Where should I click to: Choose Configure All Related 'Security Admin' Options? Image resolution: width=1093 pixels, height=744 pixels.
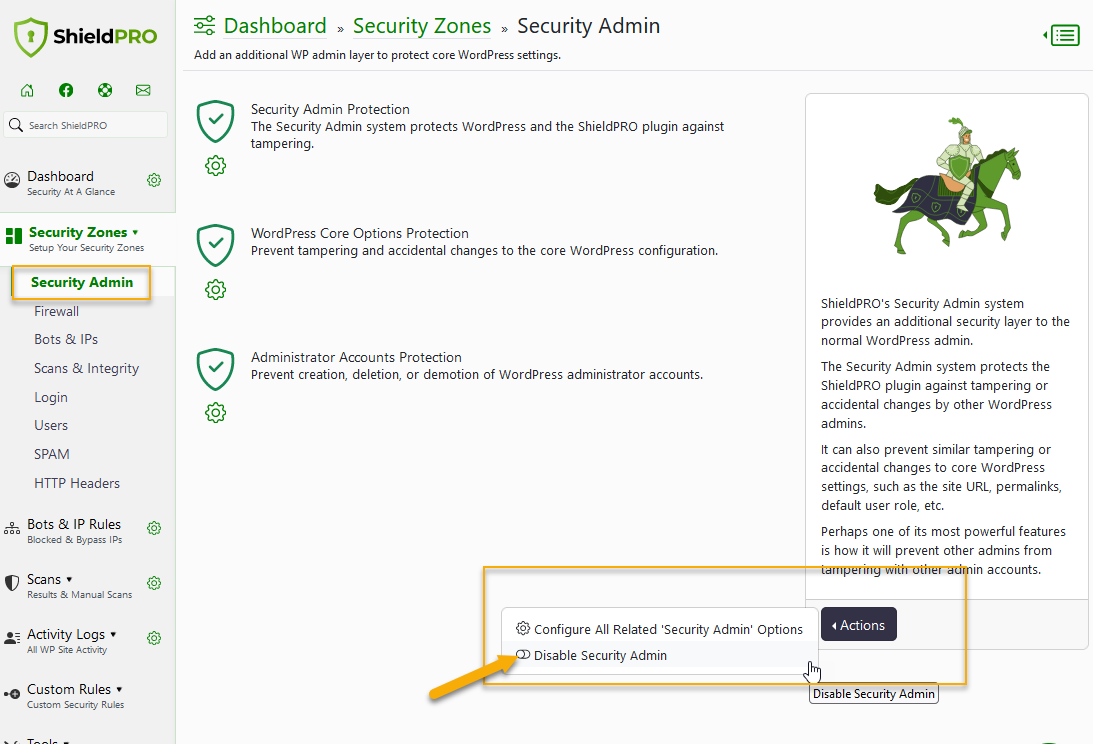(x=659, y=629)
